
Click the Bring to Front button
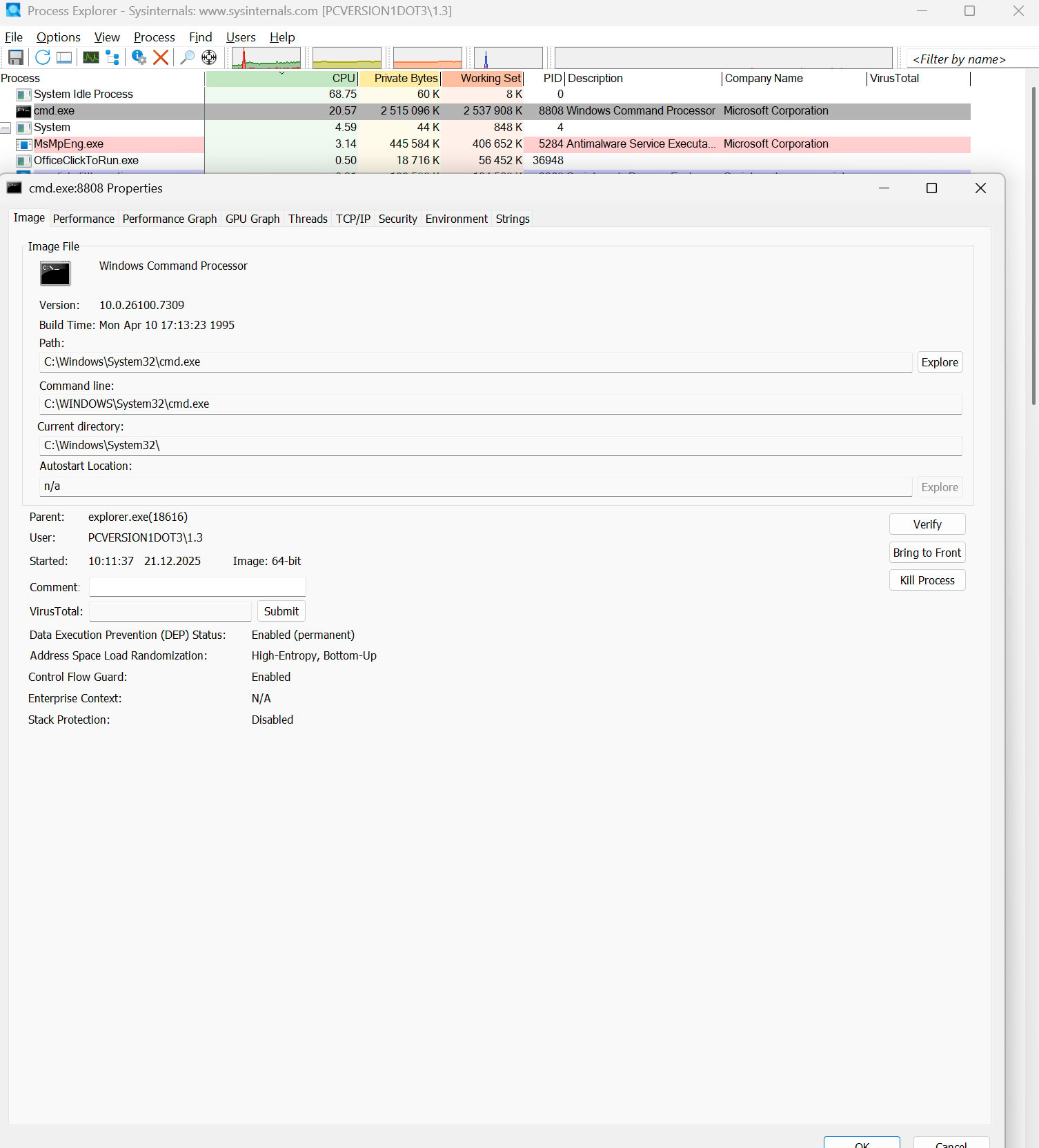pos(927,553)
